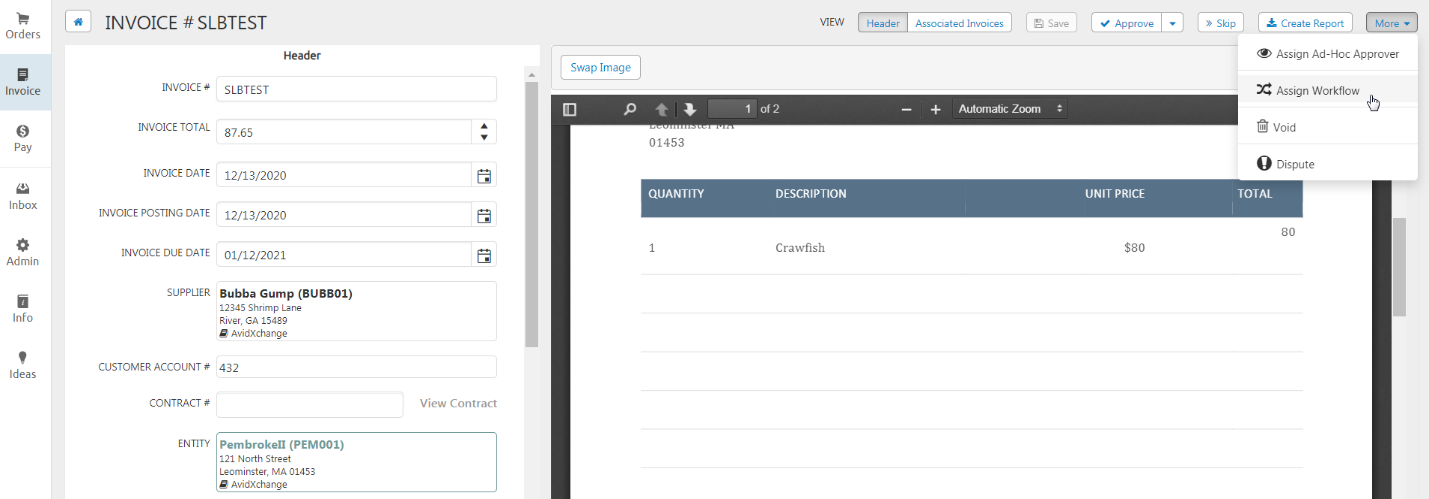Click the Swap Image button

(x=600, y=67)
